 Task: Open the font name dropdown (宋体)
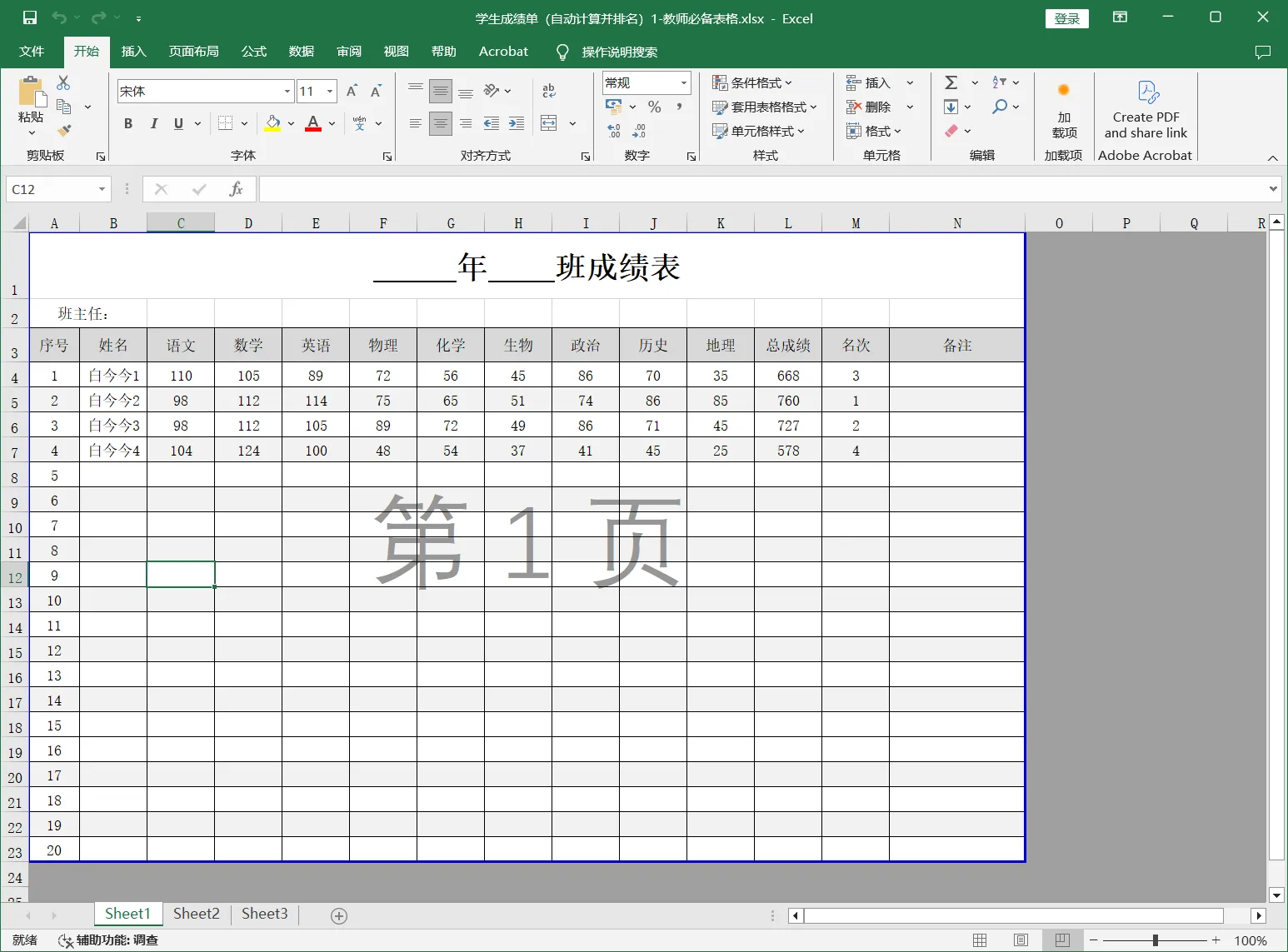[287, 91]
